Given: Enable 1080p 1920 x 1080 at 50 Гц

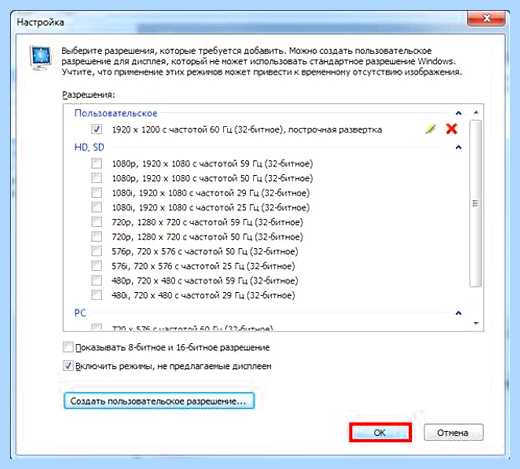Looking at the screenshot, I should [97, 178].
